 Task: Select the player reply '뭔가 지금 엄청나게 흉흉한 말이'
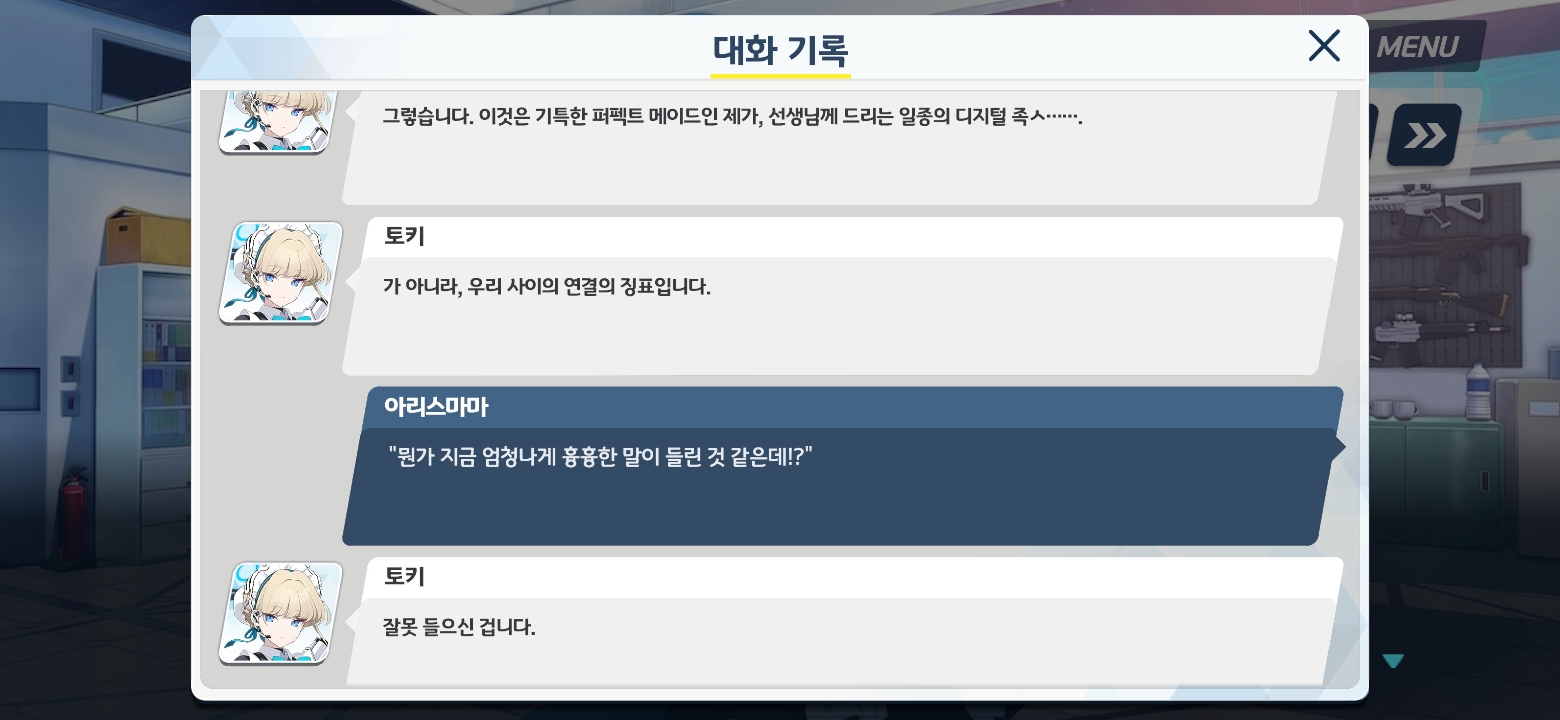(600, 457)
